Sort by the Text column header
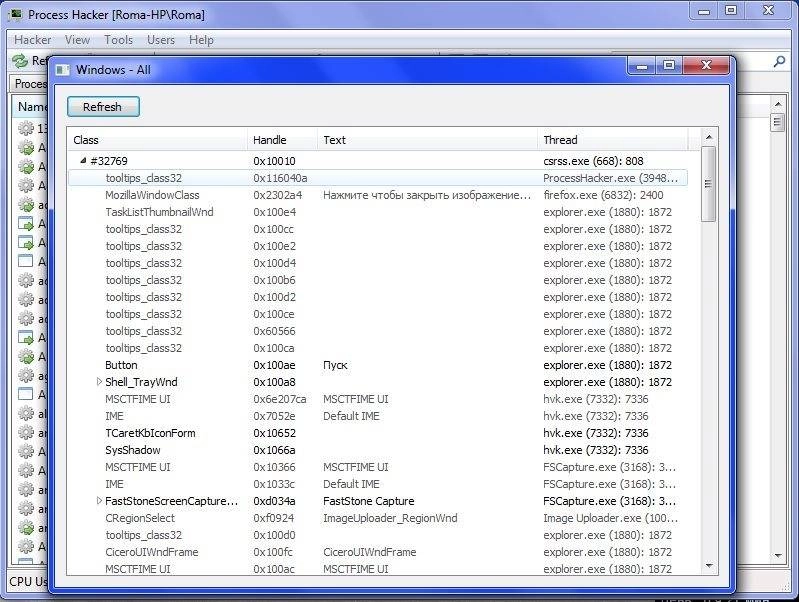 click(428, 140)
